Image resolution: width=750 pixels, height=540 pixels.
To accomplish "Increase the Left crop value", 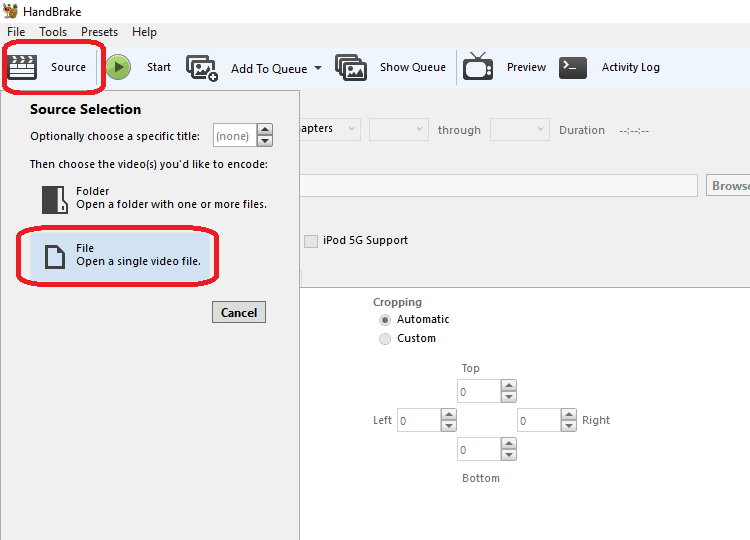I will click(448, 414).
